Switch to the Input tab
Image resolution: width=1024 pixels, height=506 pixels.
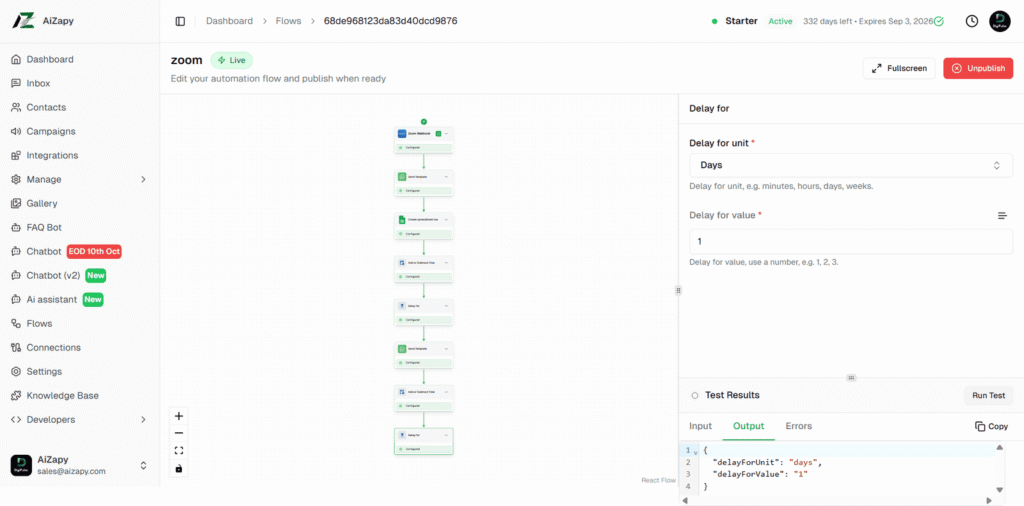pos(700,426)
